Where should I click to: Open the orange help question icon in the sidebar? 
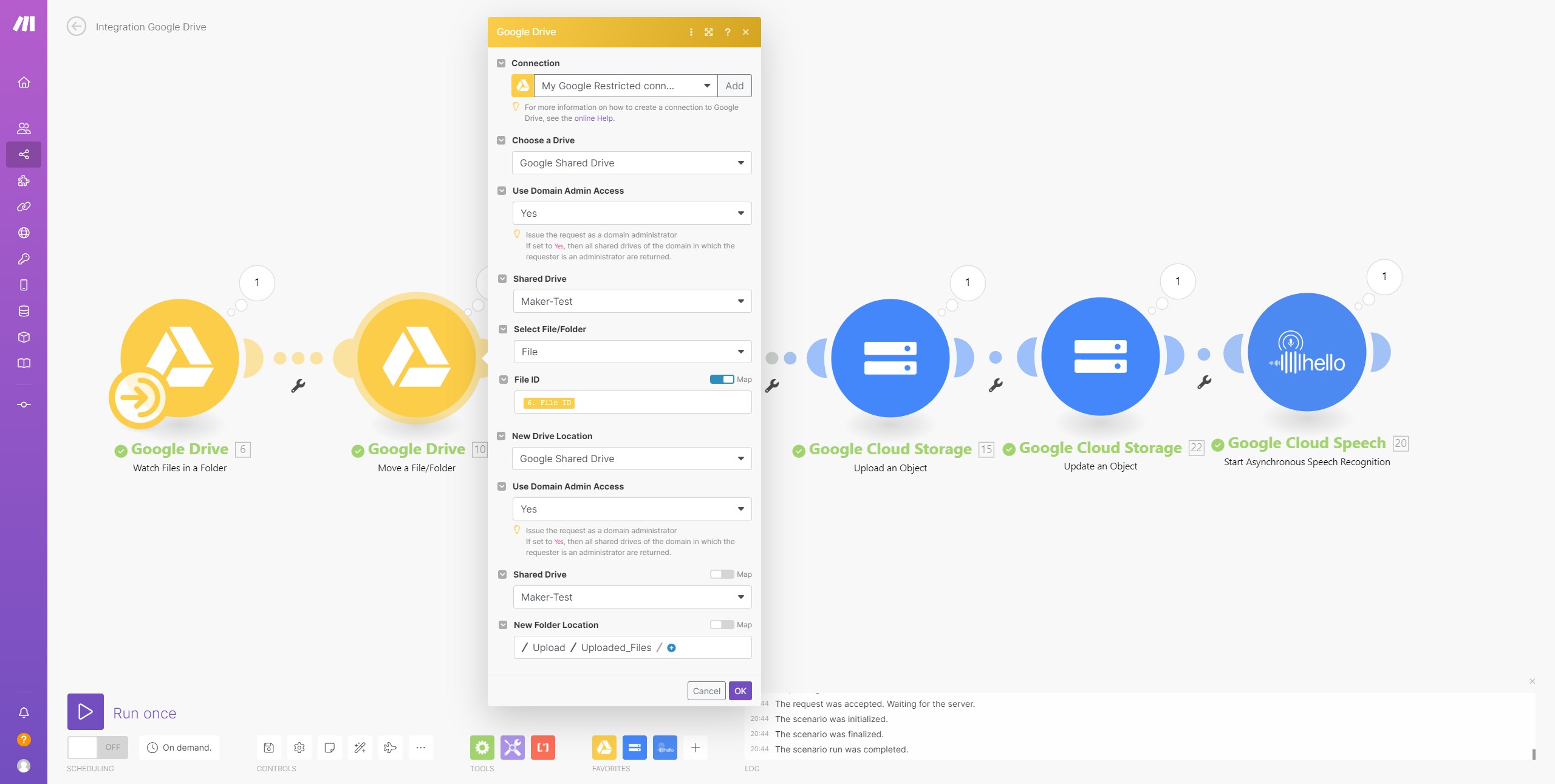[x=24, y=739]
